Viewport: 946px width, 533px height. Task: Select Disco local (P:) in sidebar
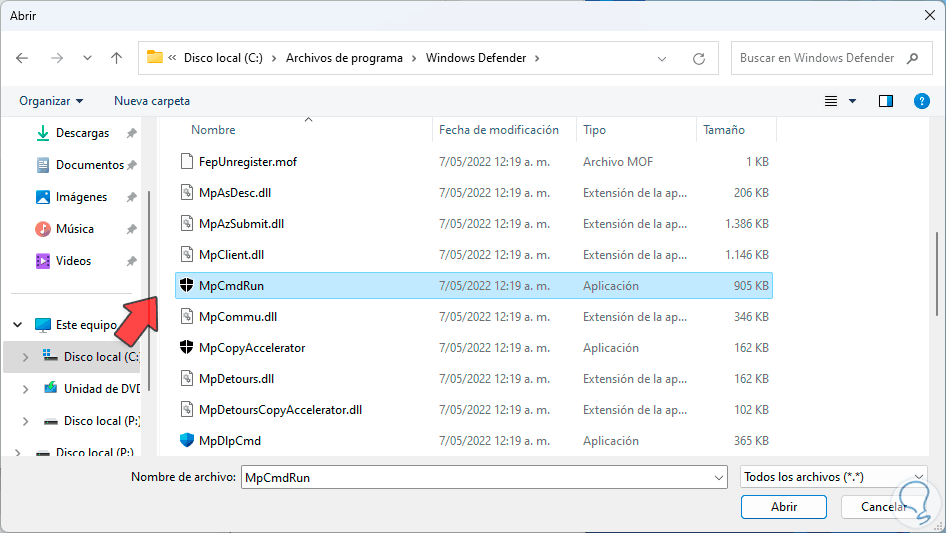tap(101, 421)
